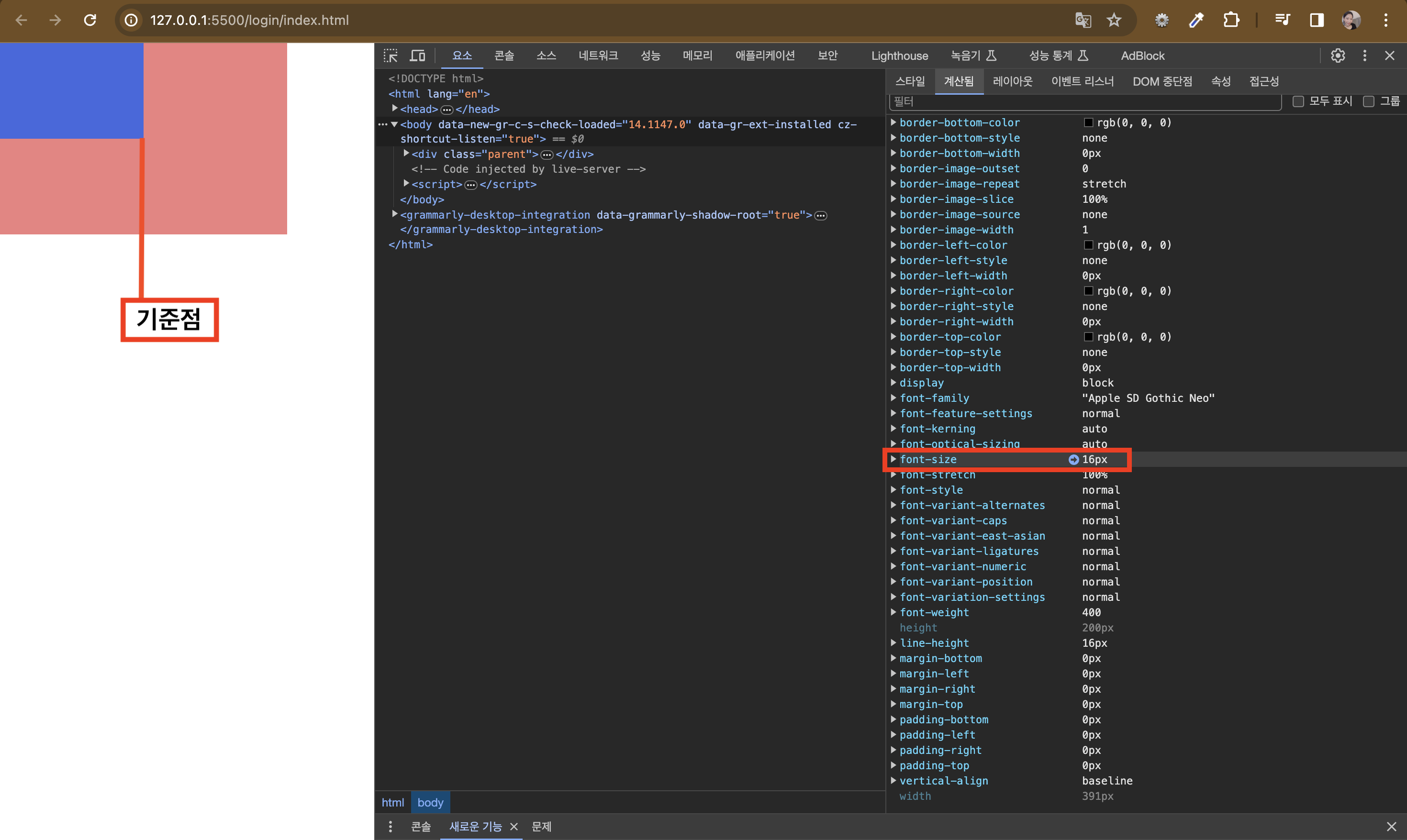Open DevTools settings gear
This screenshot has width=1407, height=840.
[1337, 55]
